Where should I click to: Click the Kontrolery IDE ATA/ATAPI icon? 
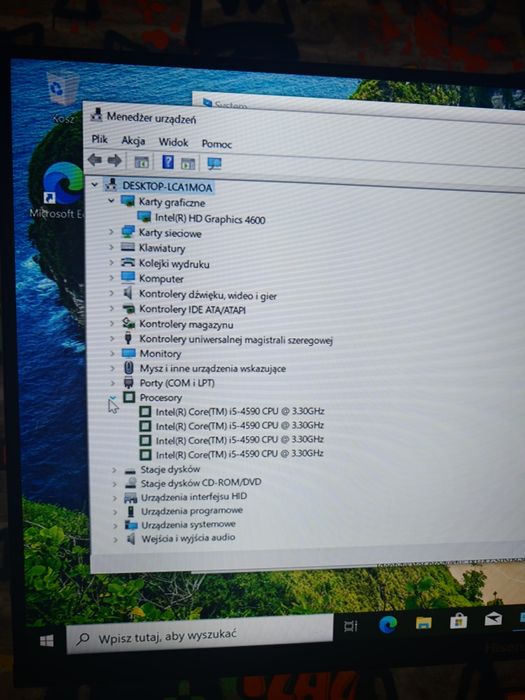point(129,308)
